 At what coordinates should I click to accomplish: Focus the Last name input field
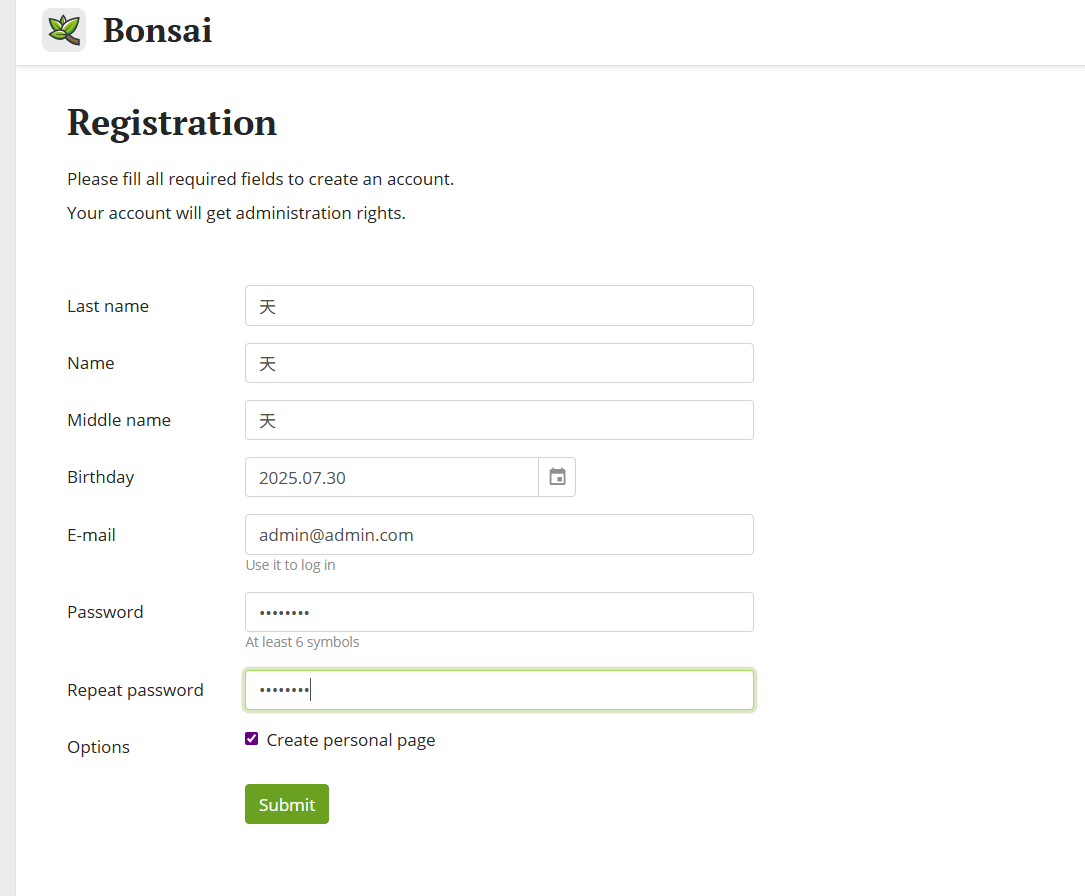499,306
